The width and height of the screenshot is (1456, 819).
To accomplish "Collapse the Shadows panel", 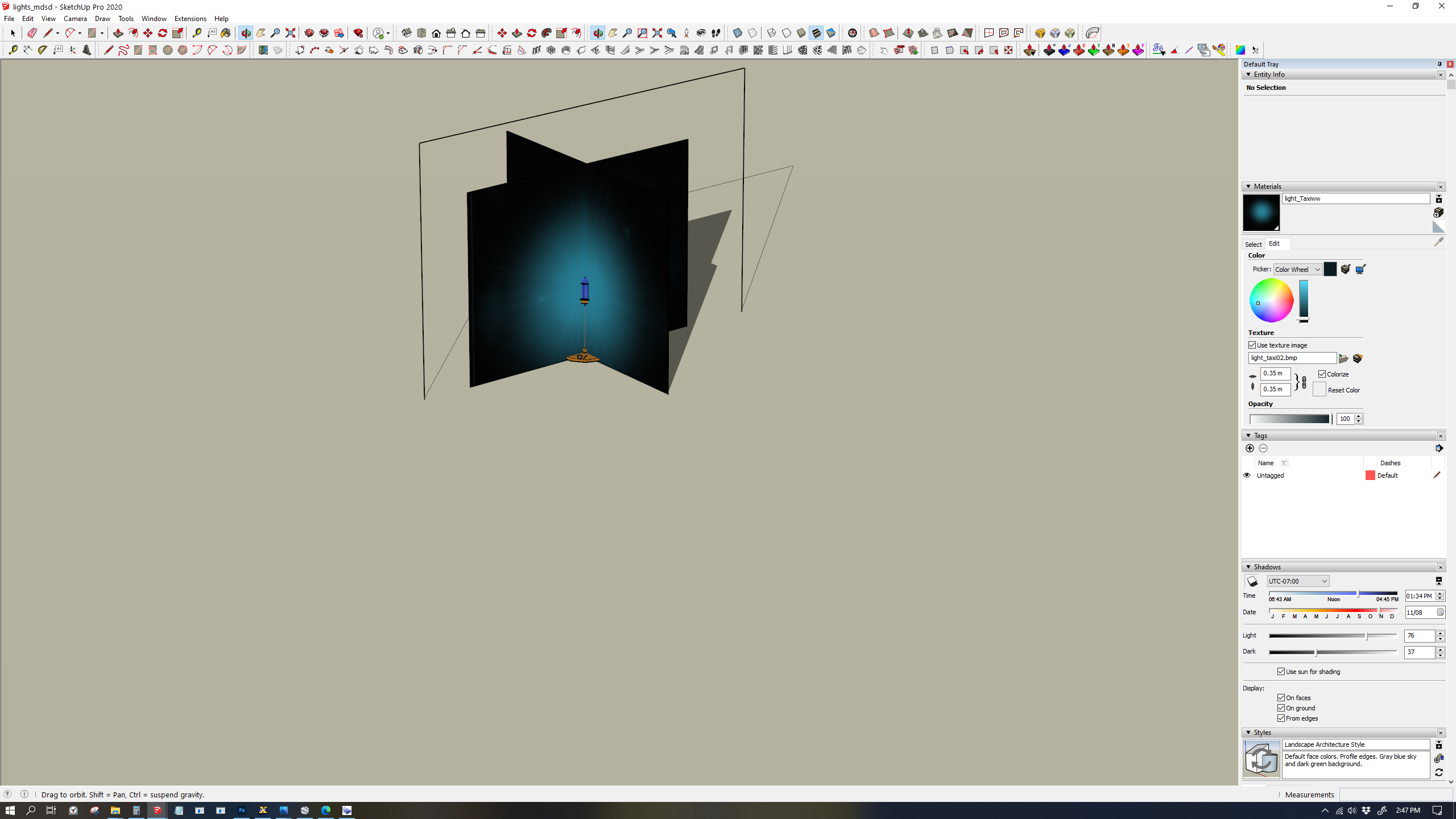I will (1248, 566).
